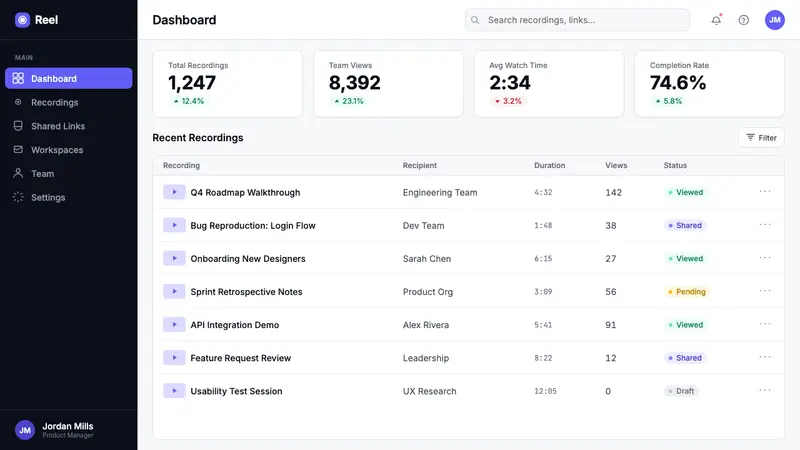Click the Sarah Chen recipient cell
This screenshot has height=450, width=800.
[x=427, y=259]
